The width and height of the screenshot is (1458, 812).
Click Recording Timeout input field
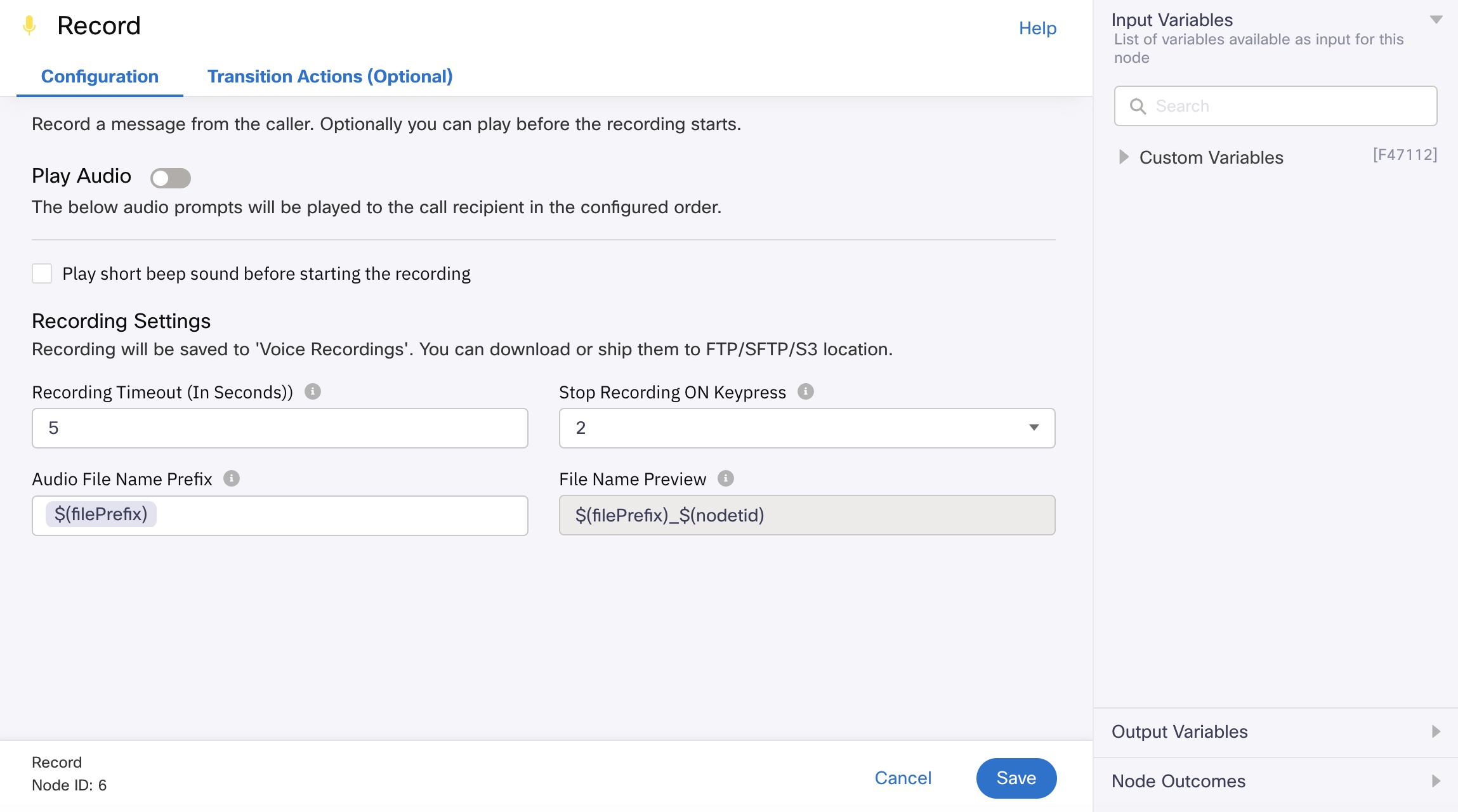coord(280,428)
